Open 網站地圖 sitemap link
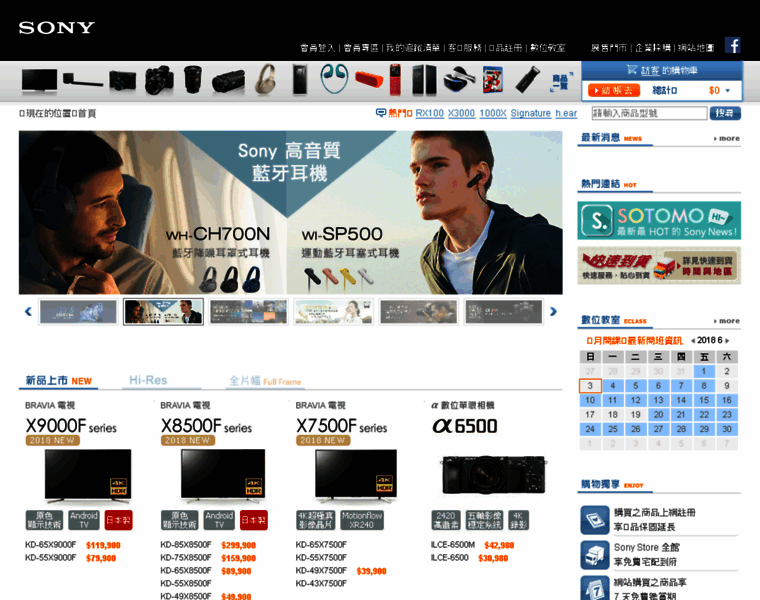760x600 pixels. point(696,47)
